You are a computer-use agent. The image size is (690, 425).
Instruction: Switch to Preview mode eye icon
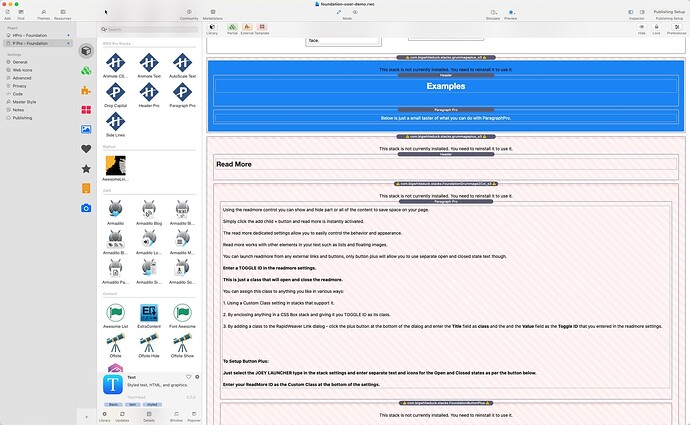click(x=355, y=12)
